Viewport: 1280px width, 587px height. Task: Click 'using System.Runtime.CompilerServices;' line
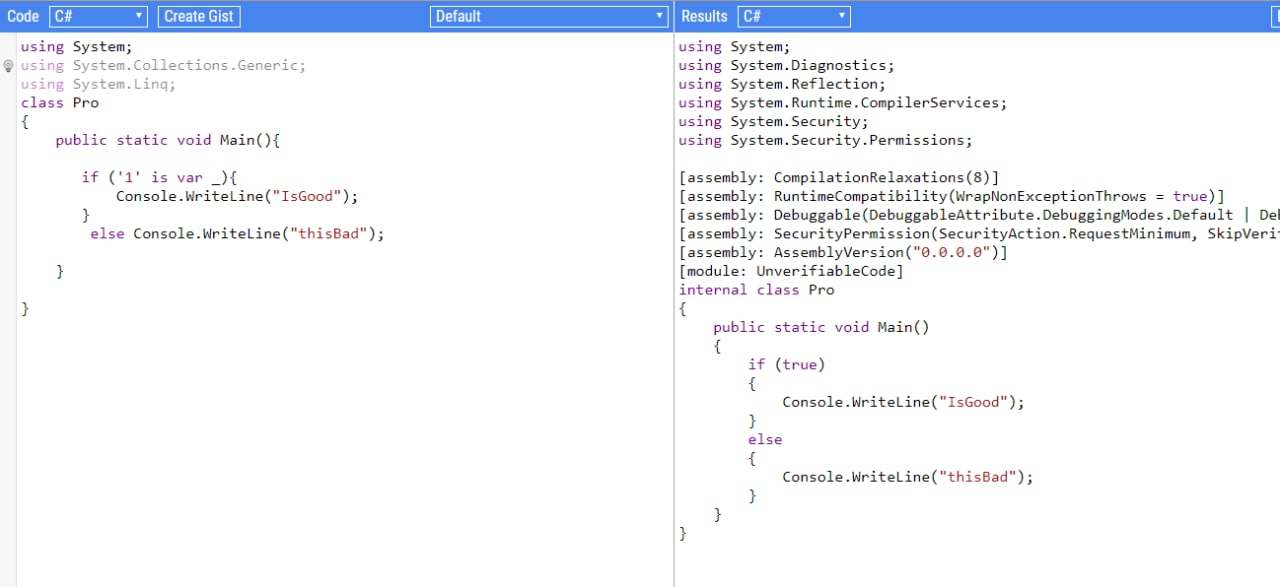click(x=843, y=103)
